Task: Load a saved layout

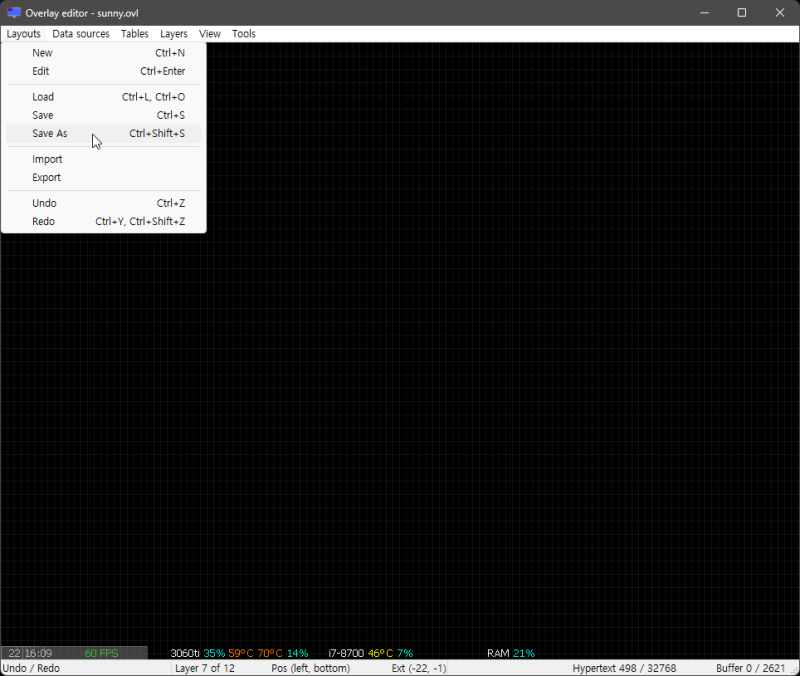Action: (43, 96)
